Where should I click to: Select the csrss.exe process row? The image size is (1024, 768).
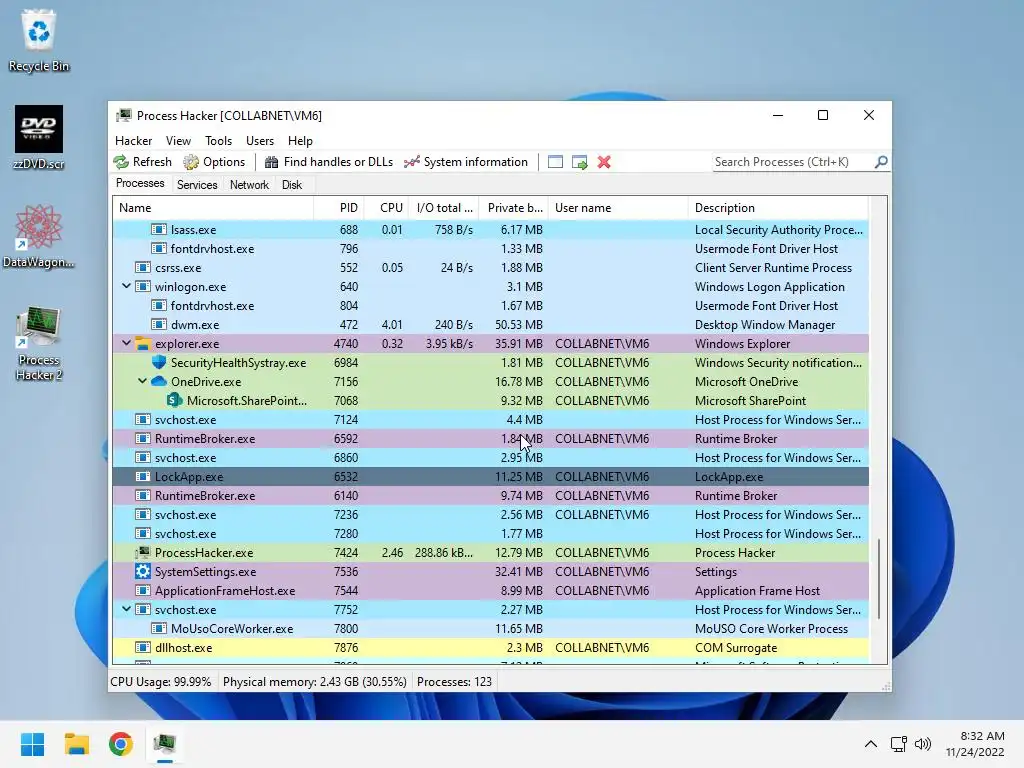point(490,268)
